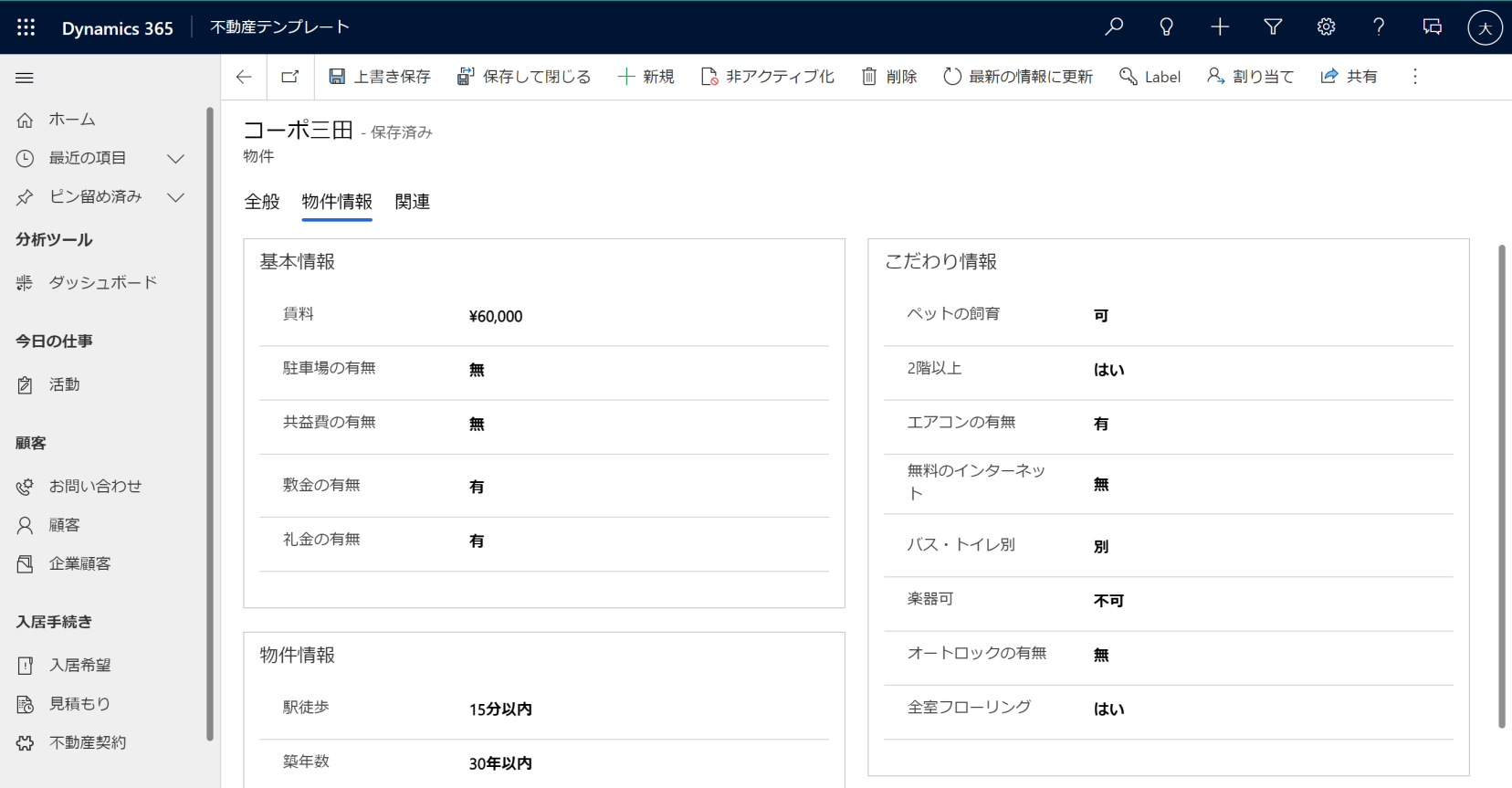Expand the 最近の項目 section
The height and width of the screenshot is (788, 1512).
click(176, 158)
